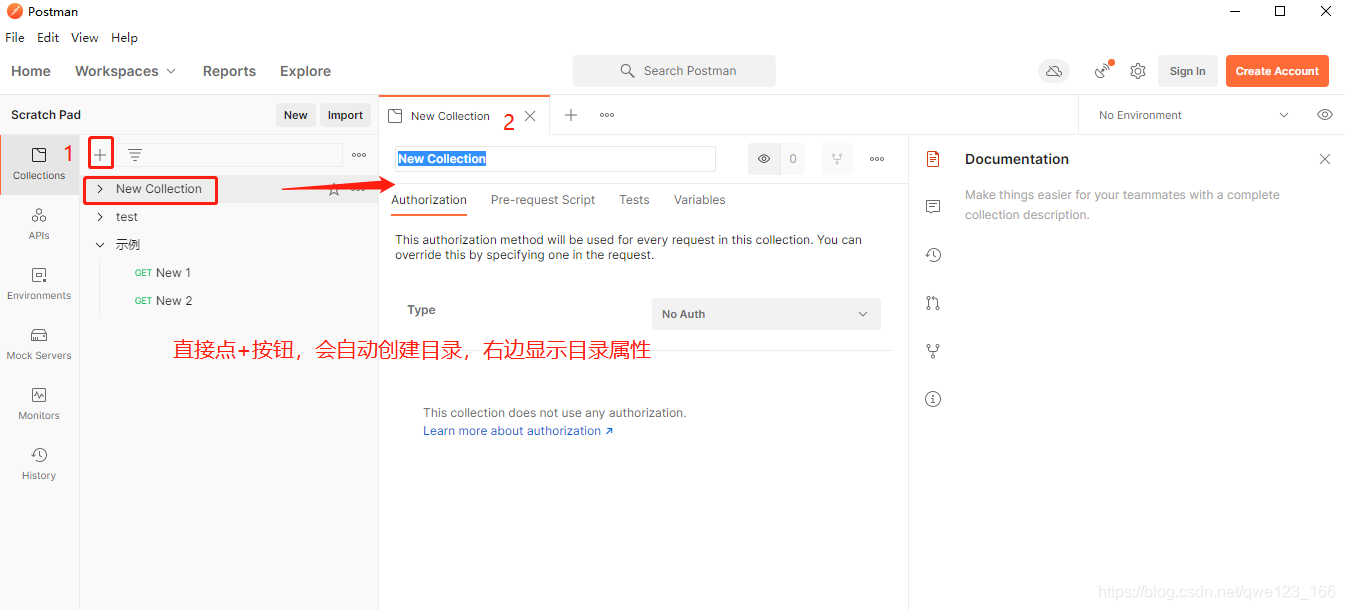The height and width of the screenshot is (610, 1345).
Task: Switch to the Authorization tab
Action: (429, 200)
